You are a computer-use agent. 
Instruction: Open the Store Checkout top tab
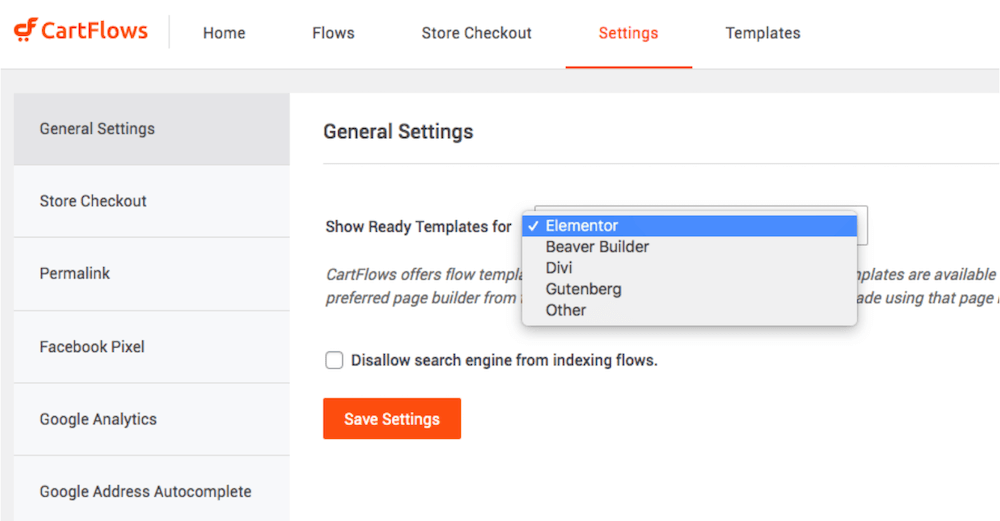pyautogui.click(x=476, y=33)
